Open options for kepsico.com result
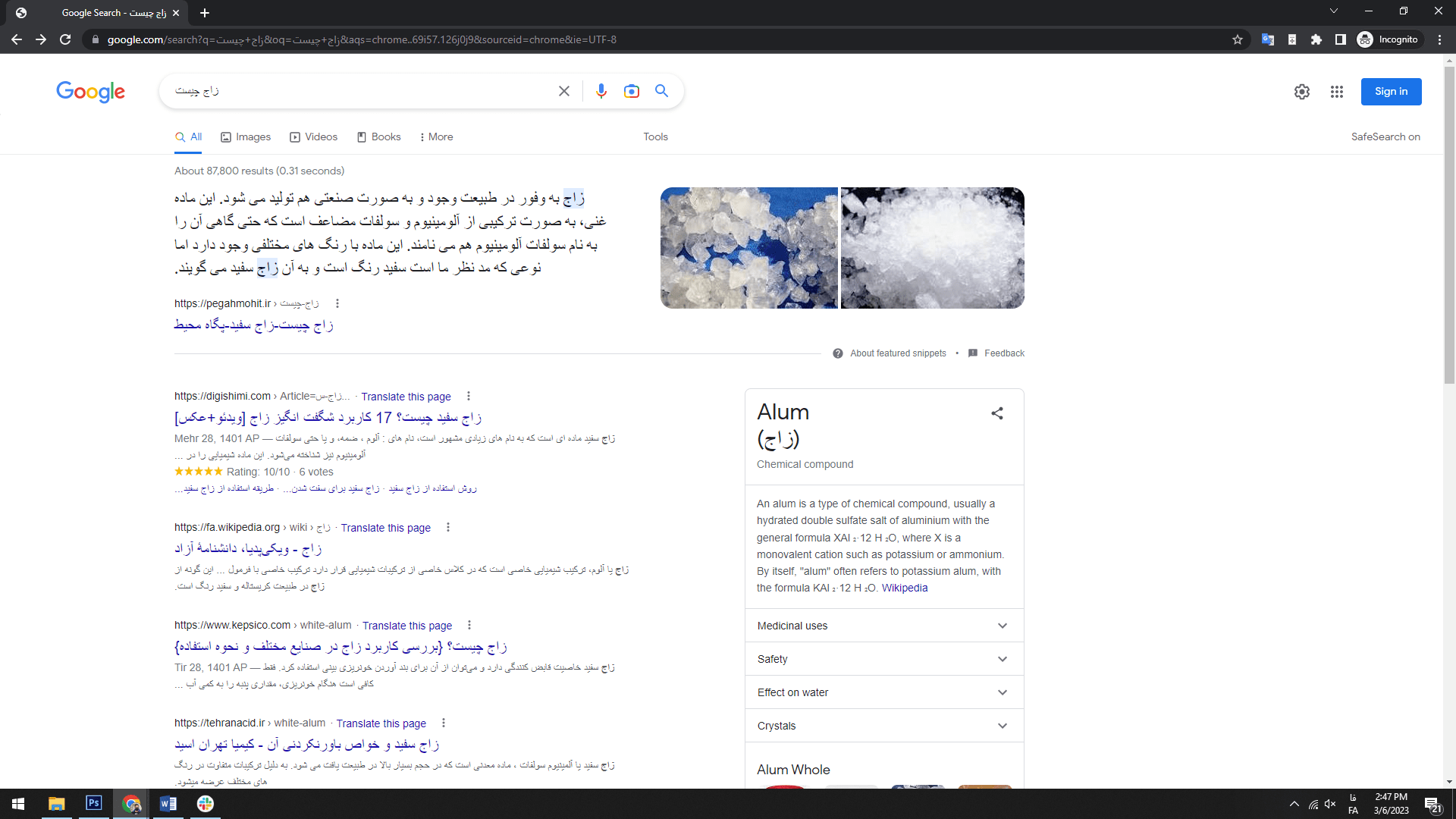The width and height of the screenshot is (1456, 819). coord(469,625)
